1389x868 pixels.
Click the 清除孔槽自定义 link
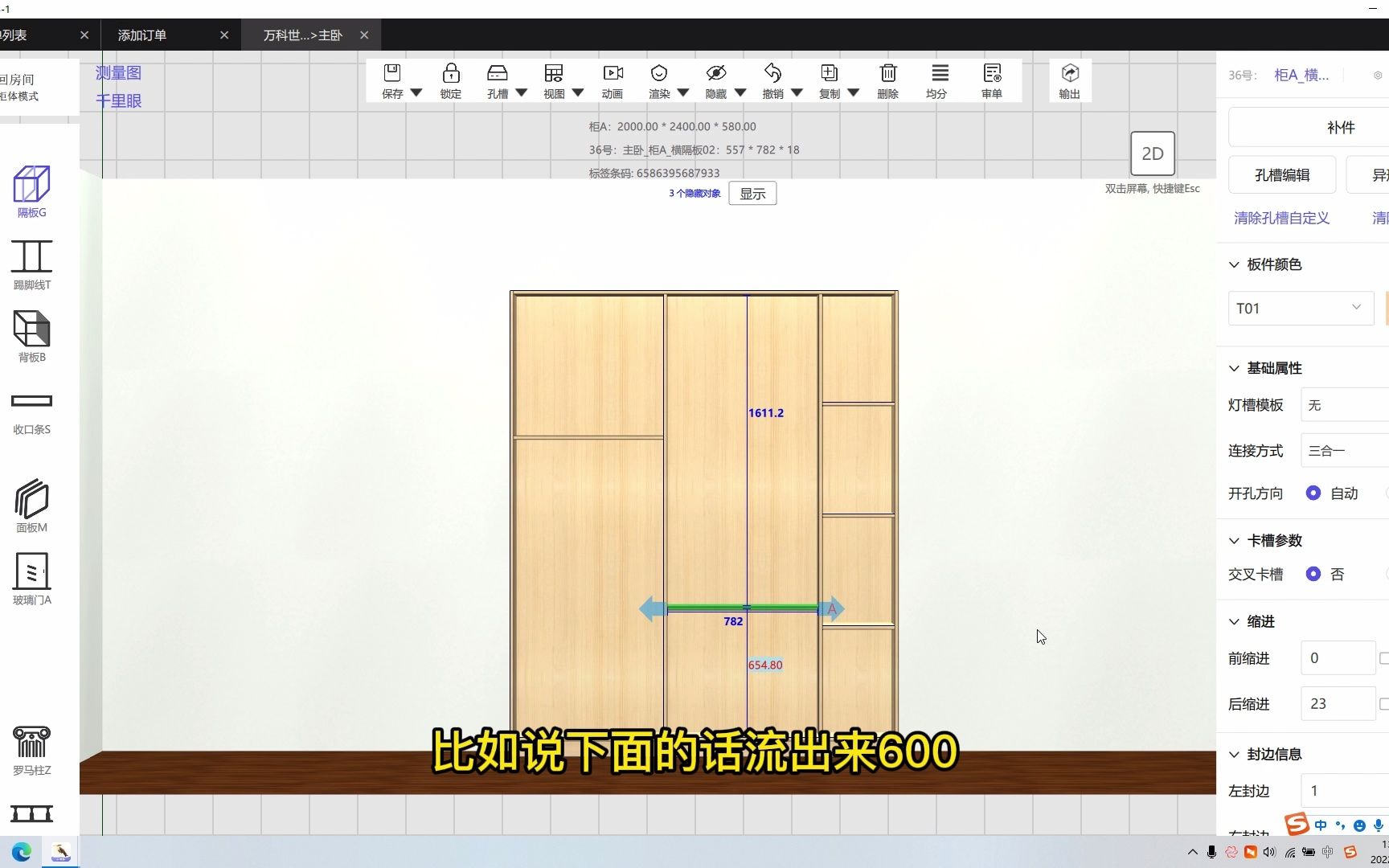point(1282,218)
